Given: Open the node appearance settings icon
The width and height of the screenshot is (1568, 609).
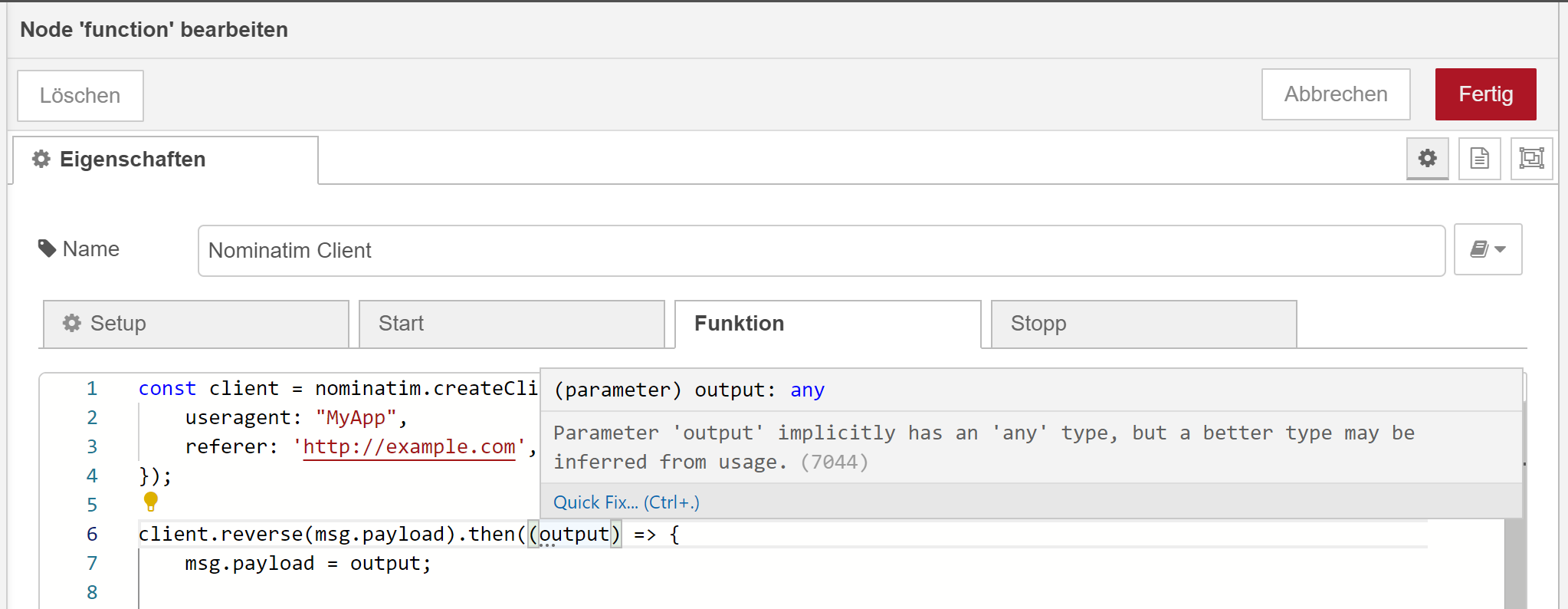Looking at the screenshot, I should (x=1531, y=159).
